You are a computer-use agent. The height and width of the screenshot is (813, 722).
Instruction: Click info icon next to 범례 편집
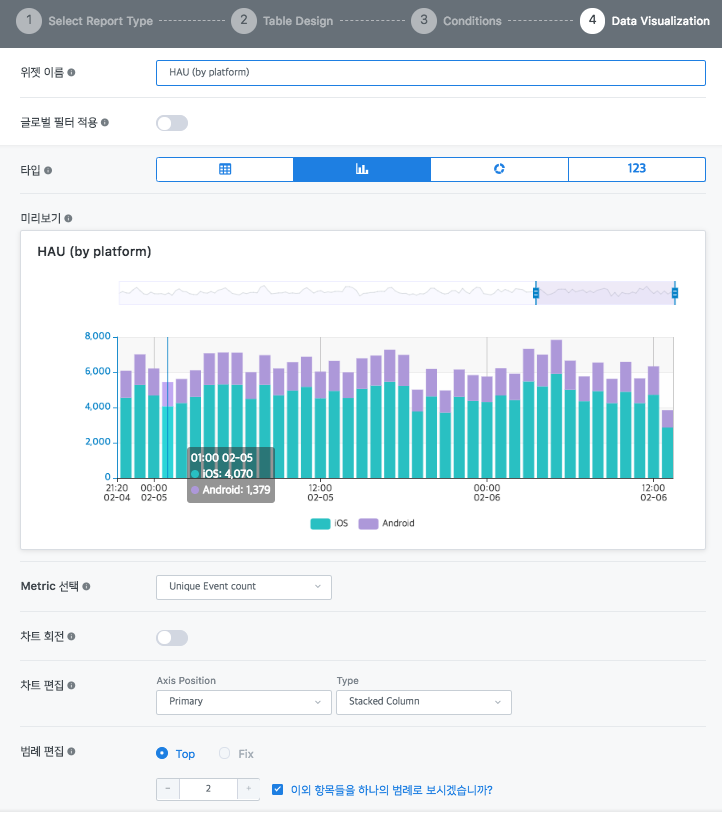click(x=72, y=751)
